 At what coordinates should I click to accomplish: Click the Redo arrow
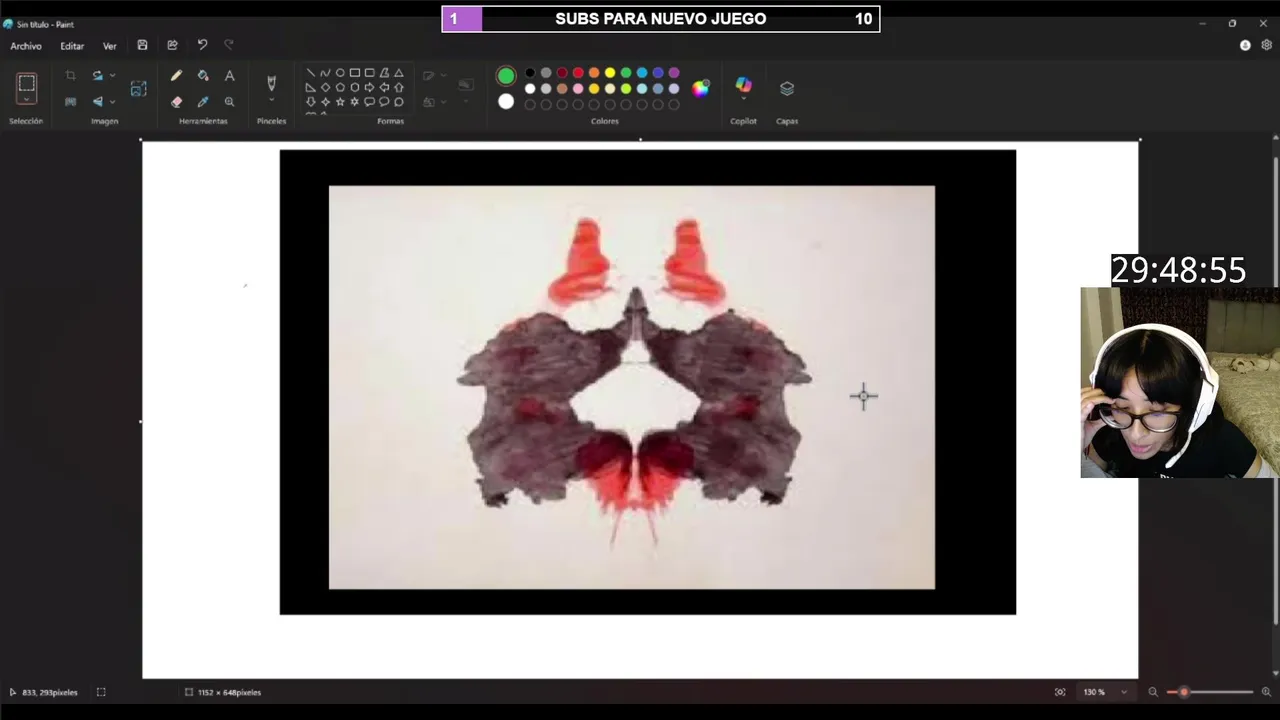pos(229,45)
